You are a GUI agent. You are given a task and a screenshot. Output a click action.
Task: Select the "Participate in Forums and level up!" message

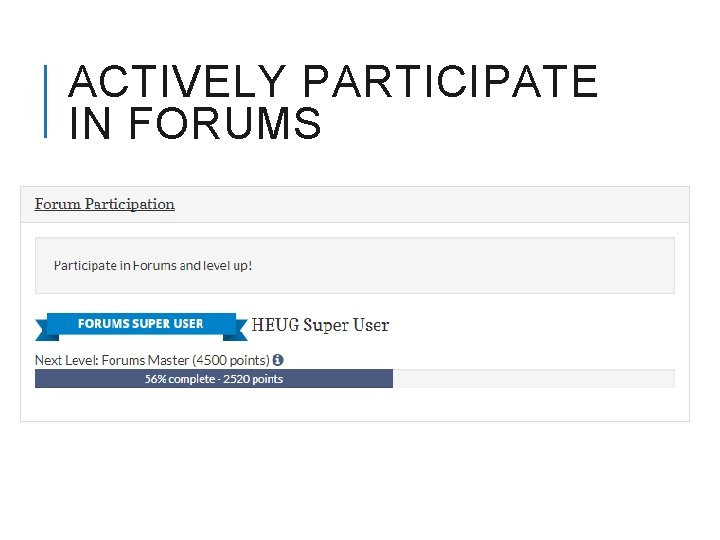153,266
